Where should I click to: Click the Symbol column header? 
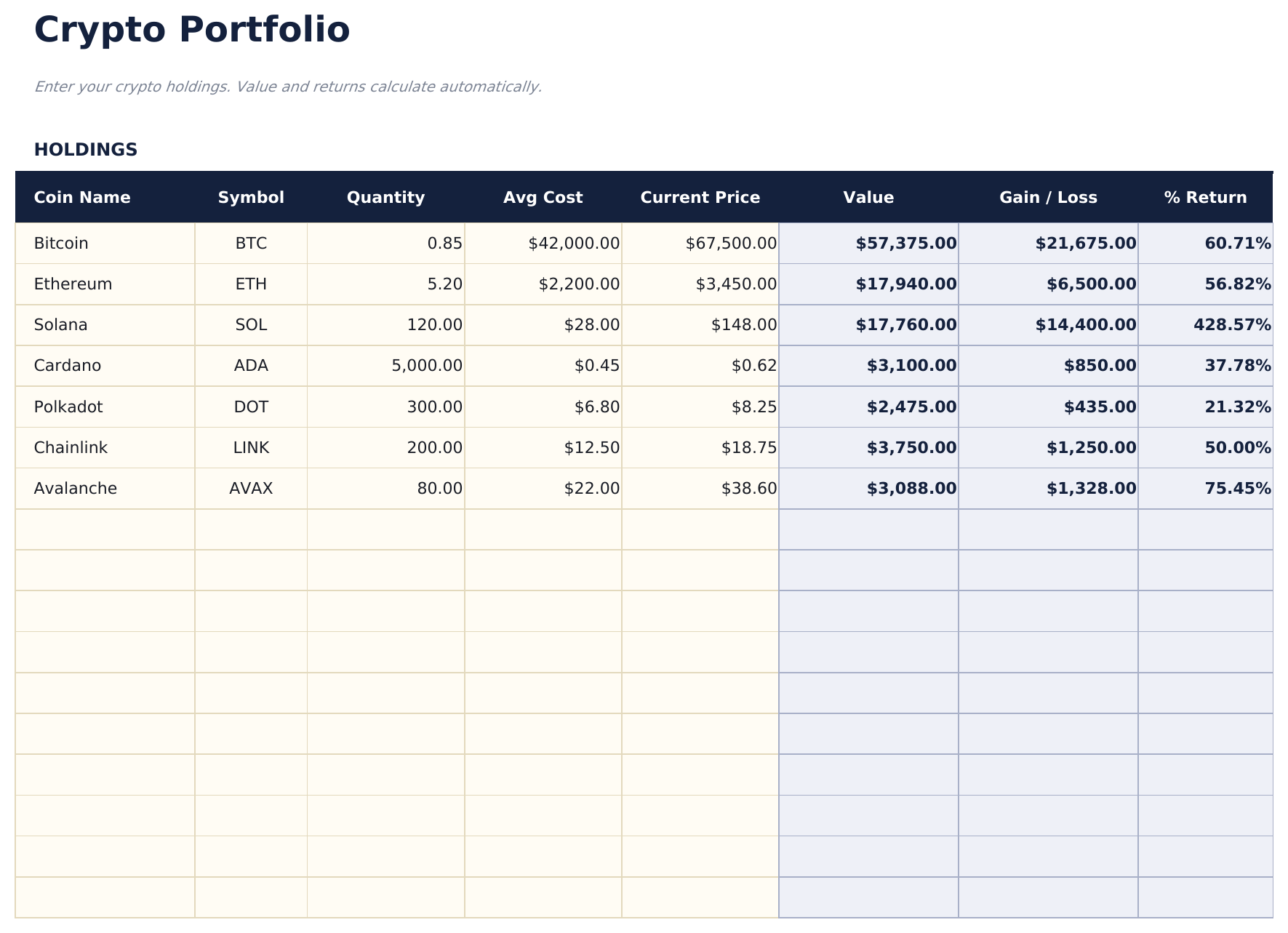(250, 197)
